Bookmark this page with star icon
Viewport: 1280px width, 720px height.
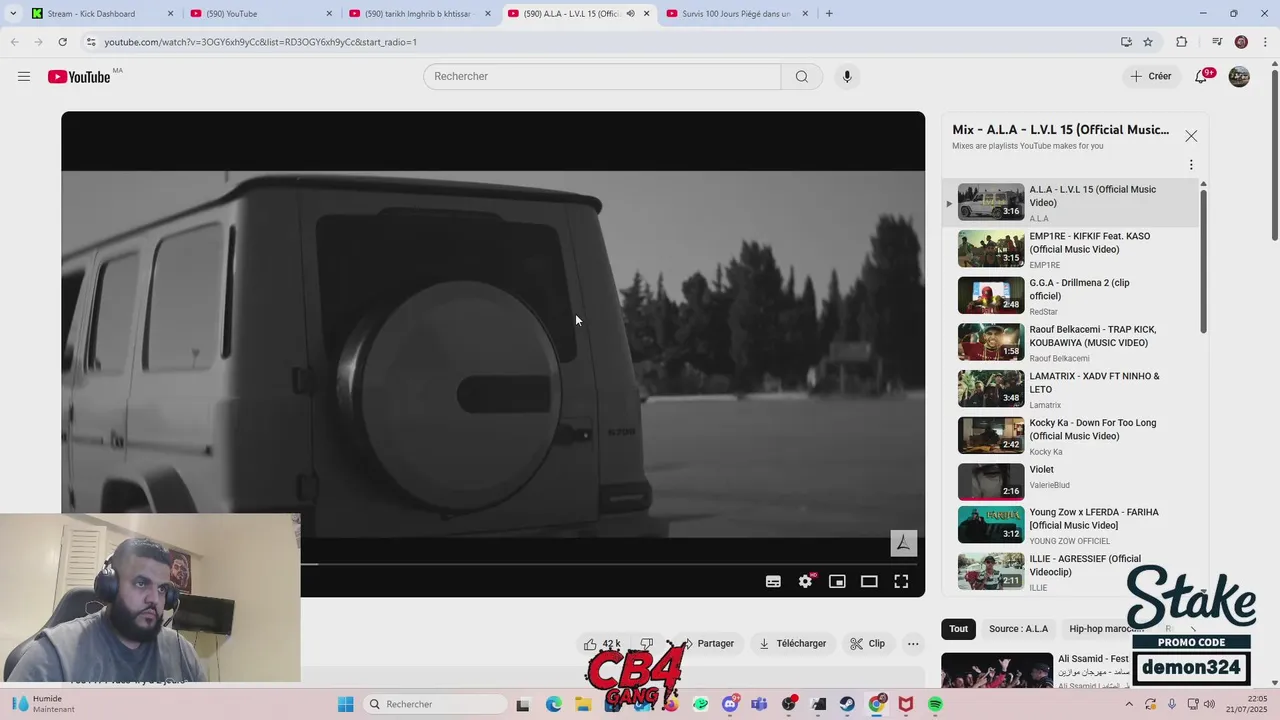[1148, 42]
